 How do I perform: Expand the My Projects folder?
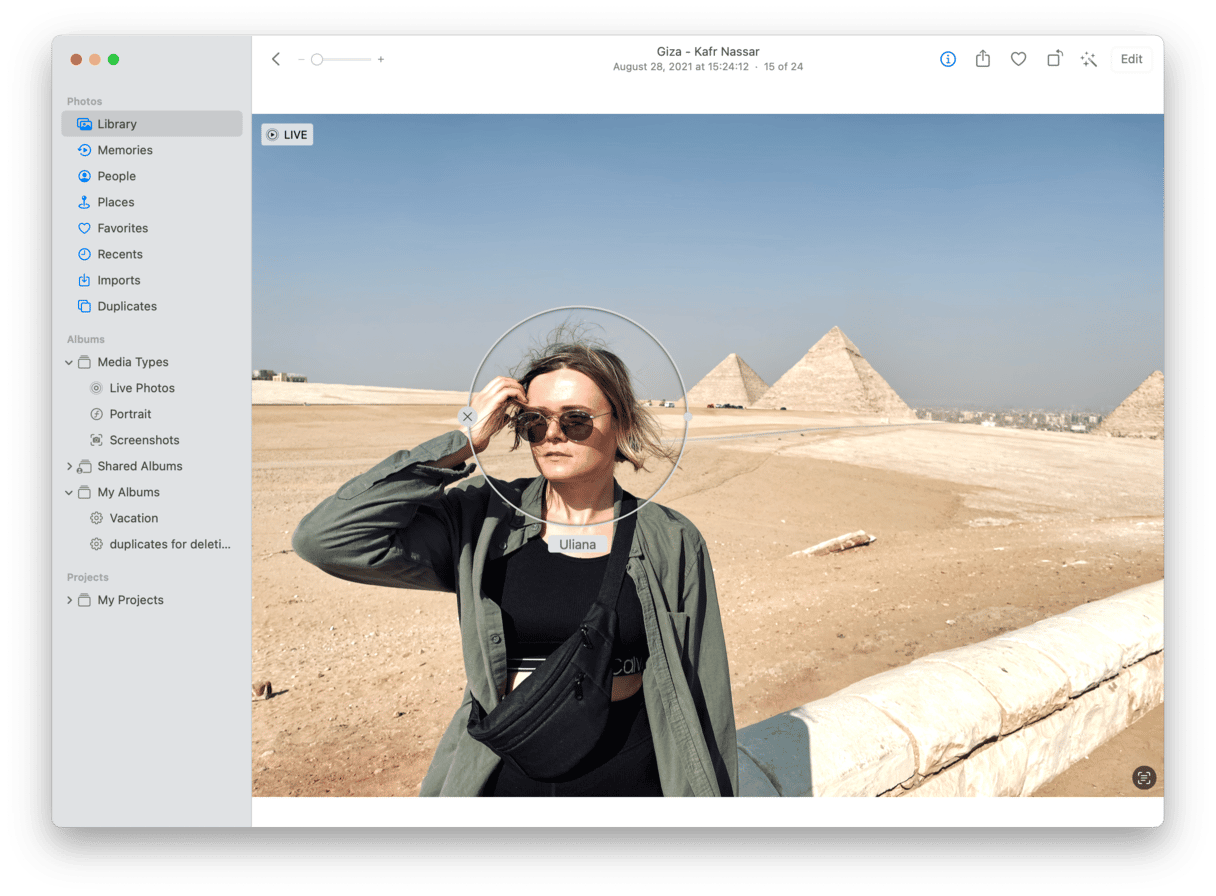coord(69,600)
